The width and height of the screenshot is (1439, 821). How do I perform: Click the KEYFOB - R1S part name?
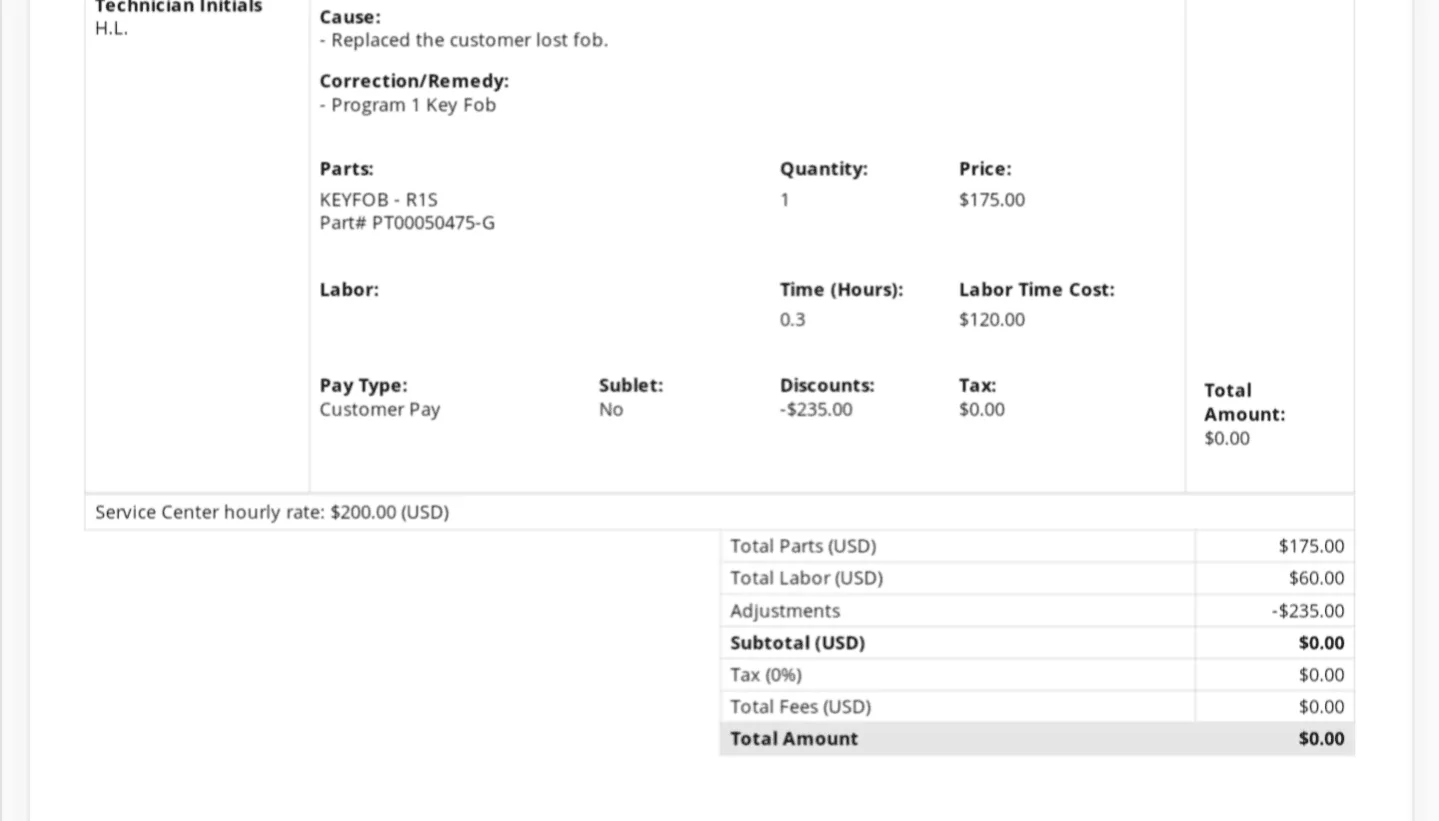(x=379, y=200)
